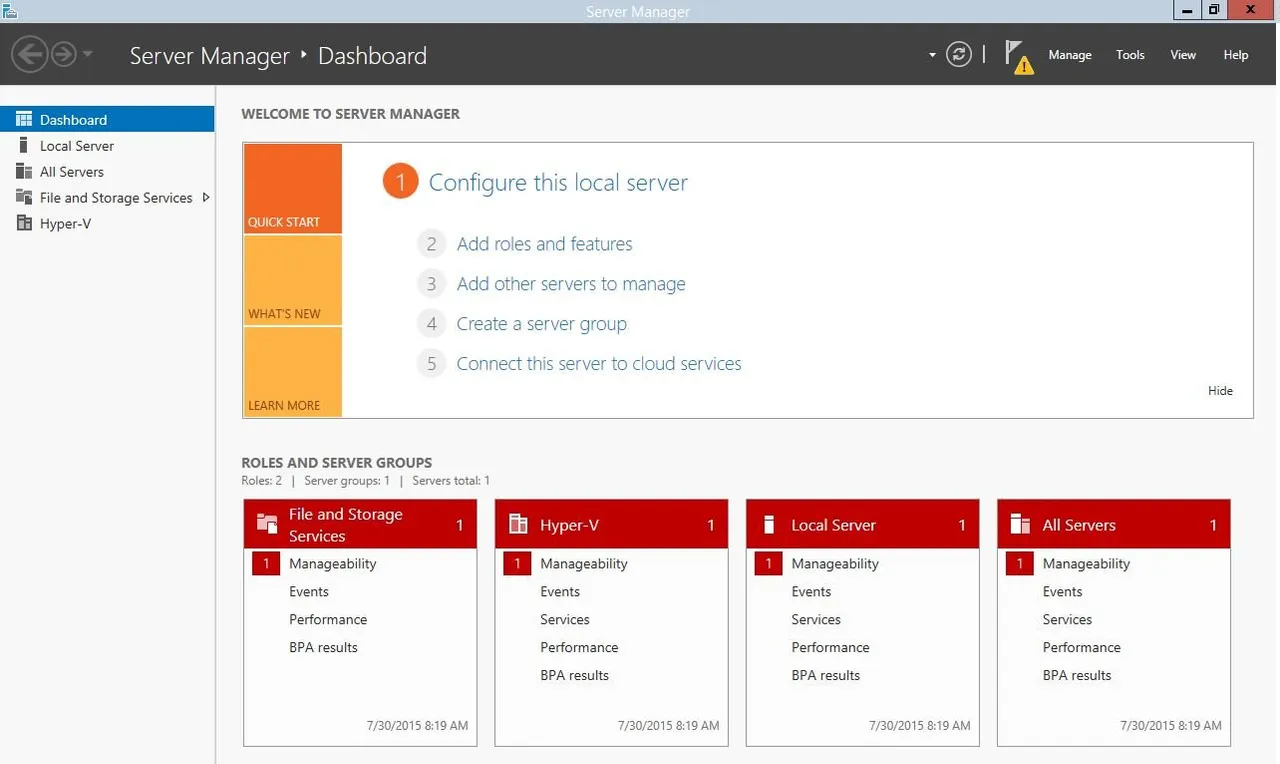Open Performance in File and Storage Services tile

pos(328,620)
